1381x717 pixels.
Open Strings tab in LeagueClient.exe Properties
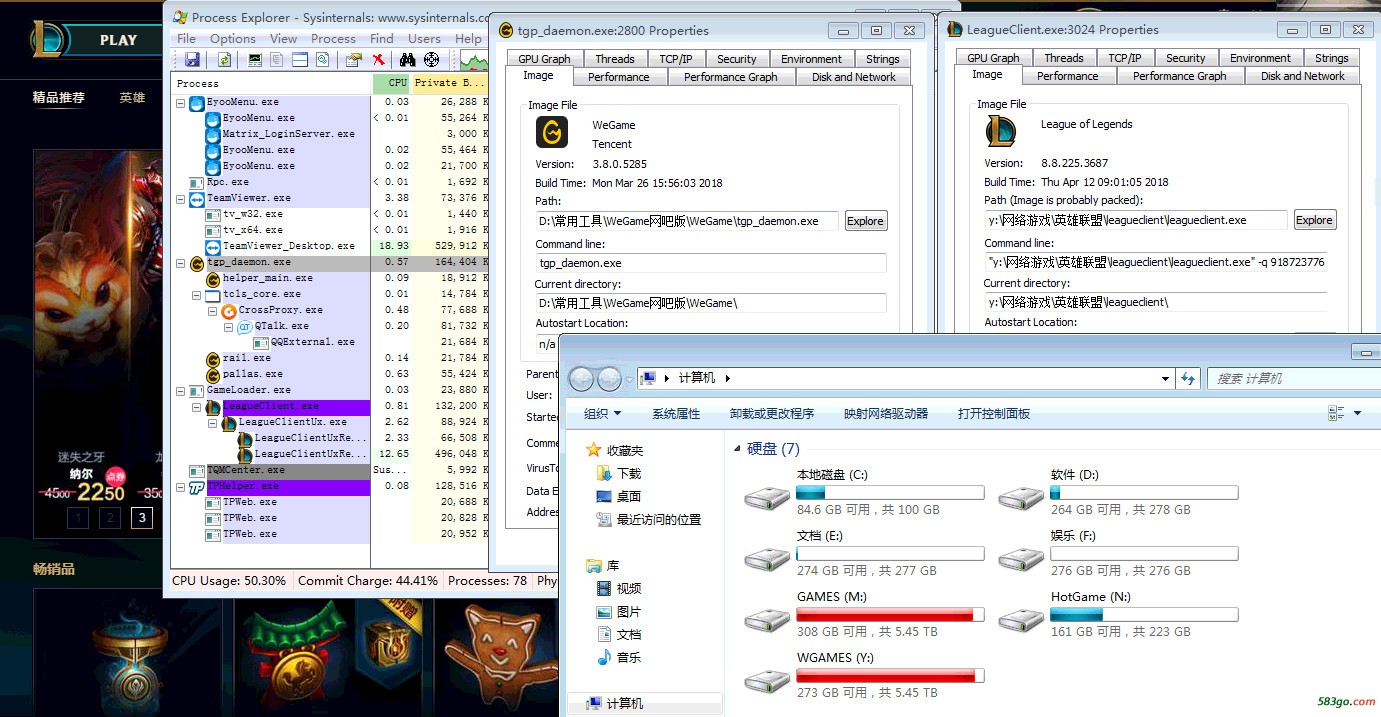[x=1331, y=58]
